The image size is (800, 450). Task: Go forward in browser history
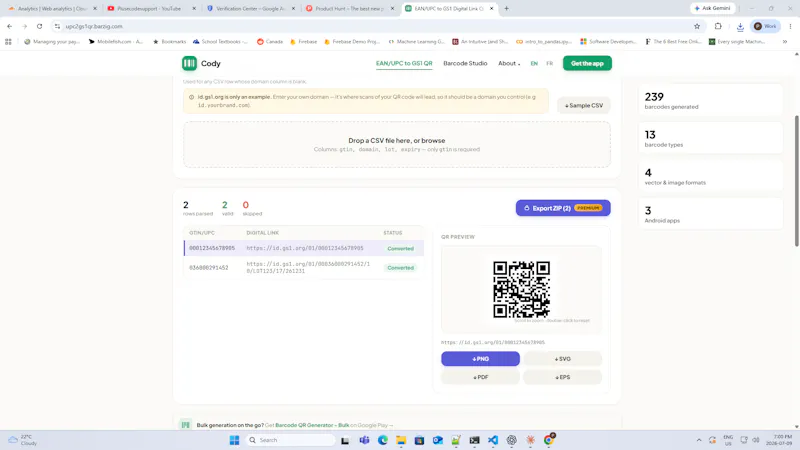(x=24, y=26)
